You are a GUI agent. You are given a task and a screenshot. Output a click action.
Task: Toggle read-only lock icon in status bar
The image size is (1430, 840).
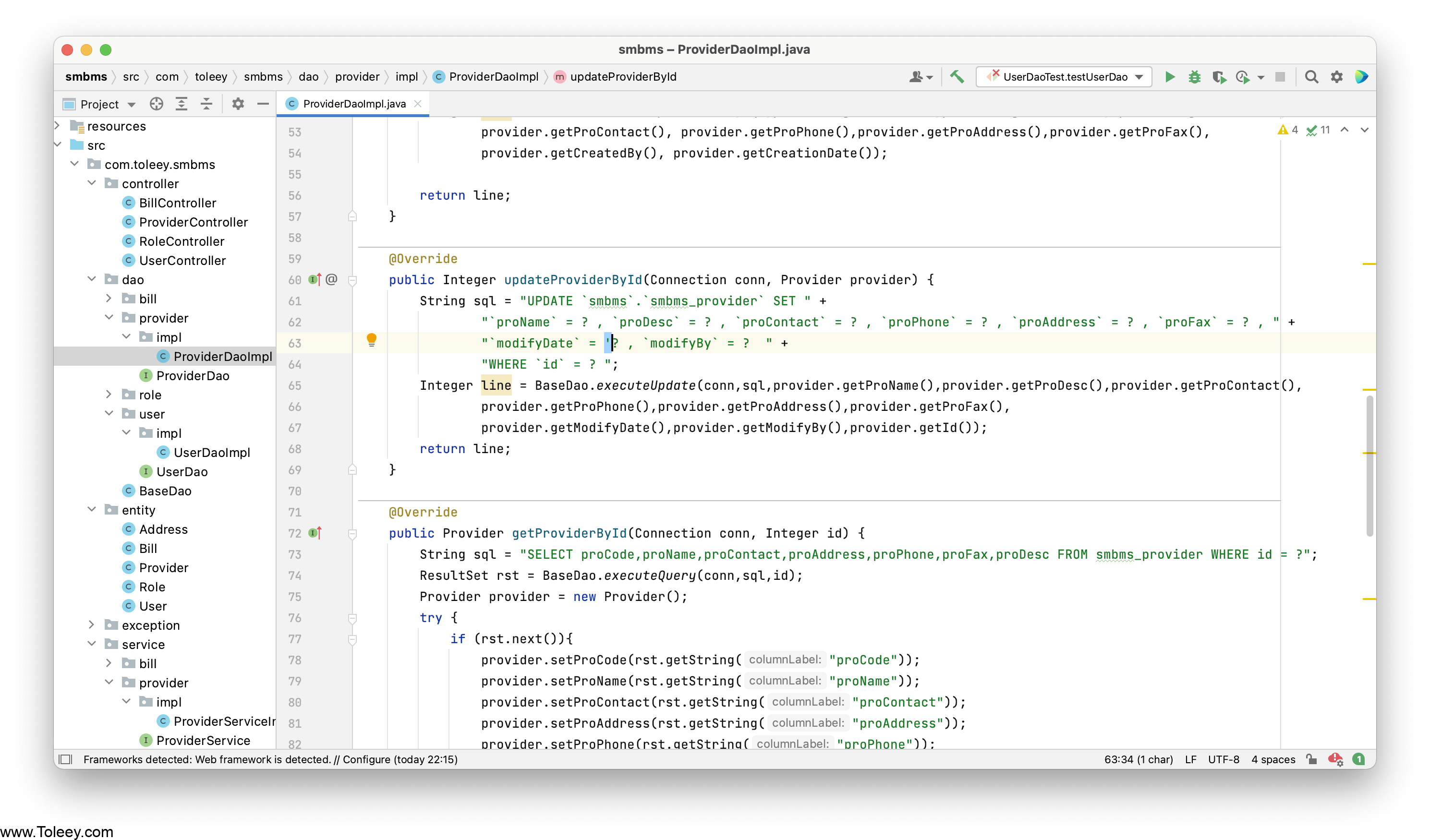1311,759
